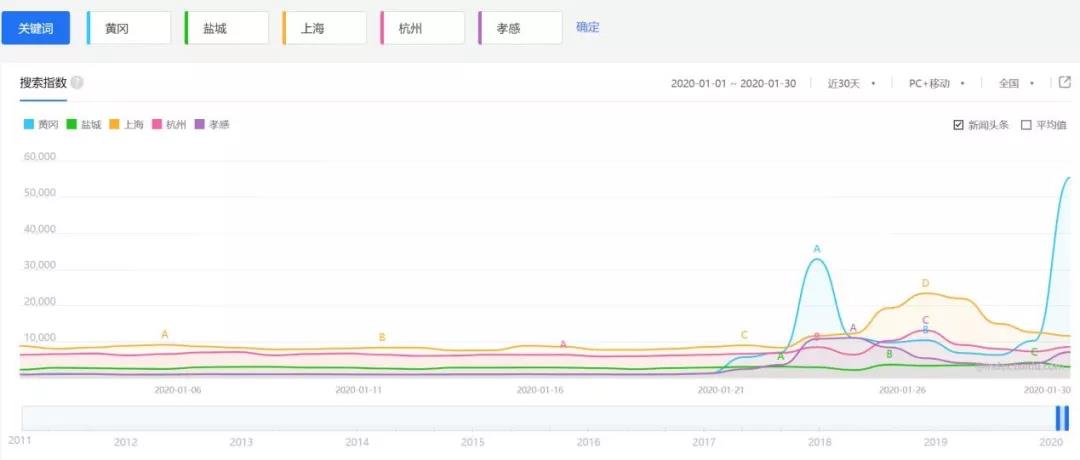Click the blue range handle on the year timeline
Screen dimensions: 1080x460
coord(1061,418)
